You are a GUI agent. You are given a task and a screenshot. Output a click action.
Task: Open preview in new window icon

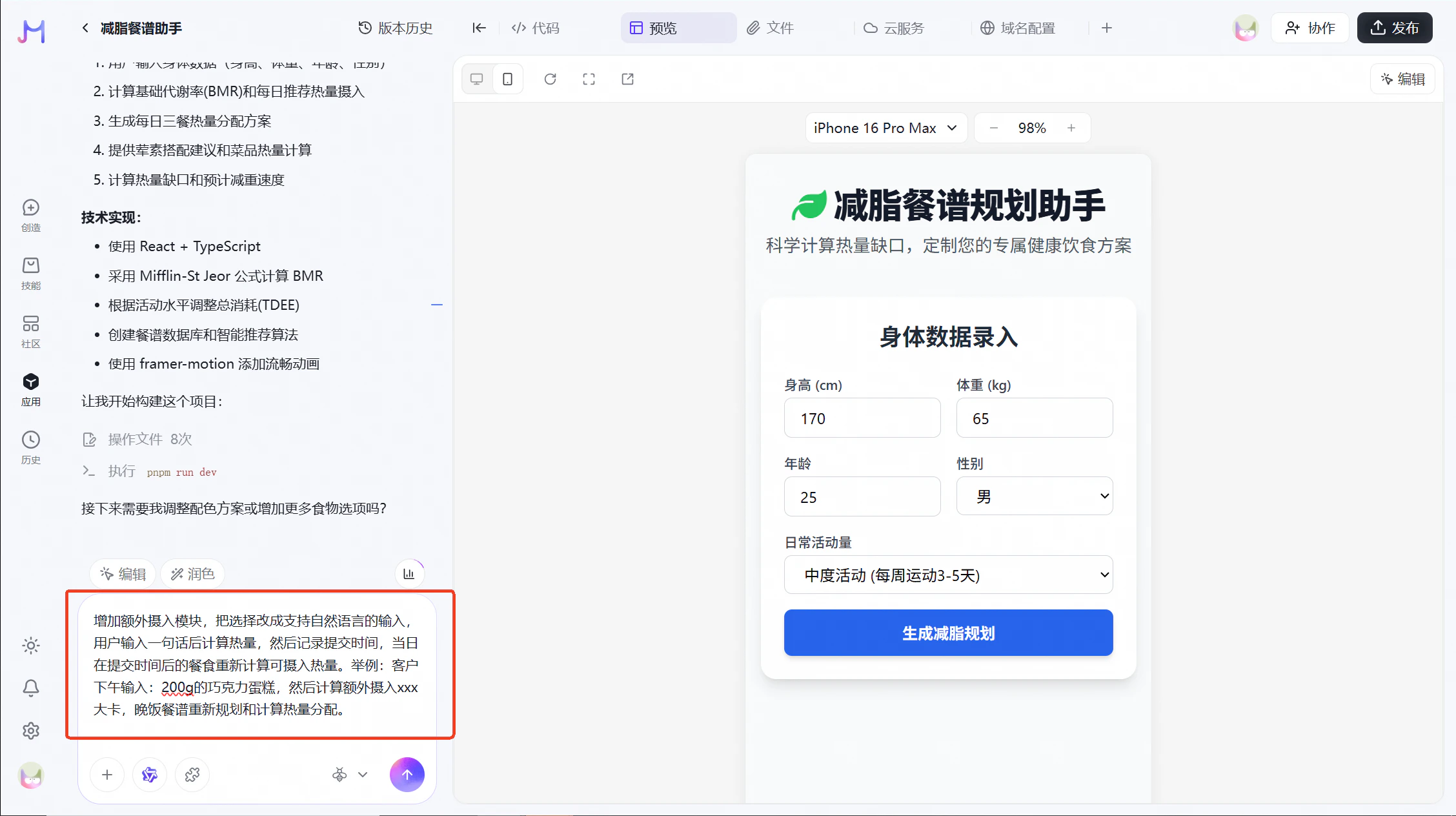[627, 79]
